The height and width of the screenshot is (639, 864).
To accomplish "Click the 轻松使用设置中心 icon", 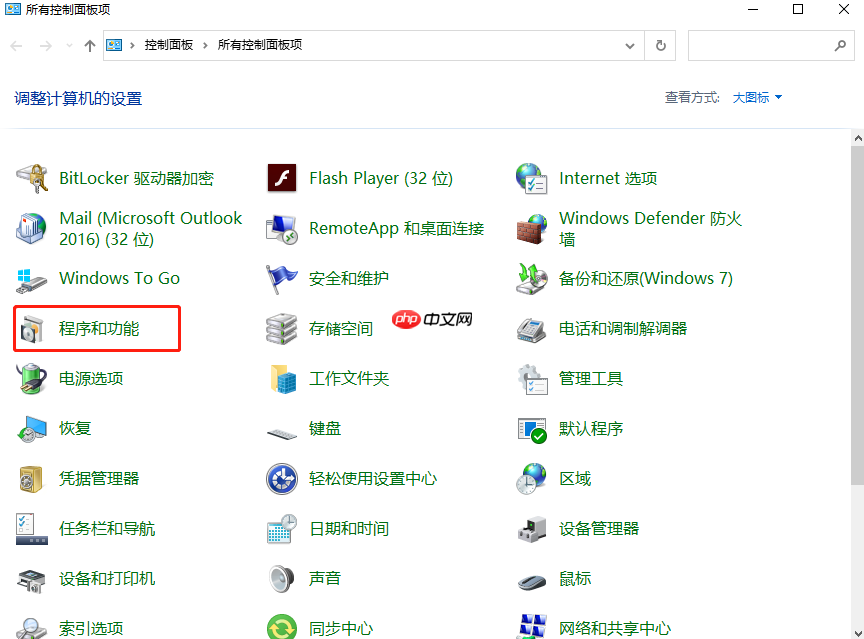I will click(x=282, y=479).
